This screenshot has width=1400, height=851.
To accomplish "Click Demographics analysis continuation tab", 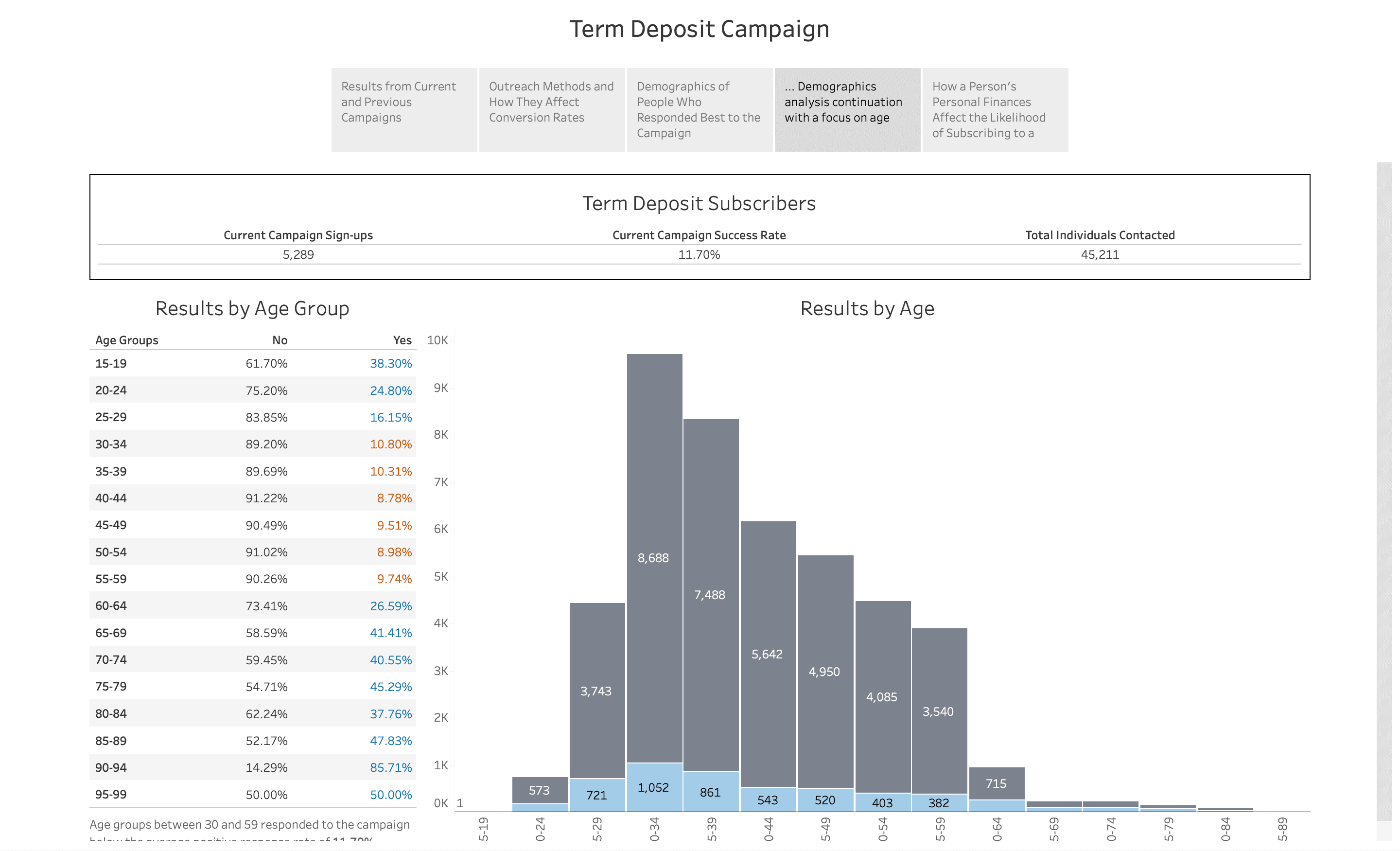I will (847, 110).
